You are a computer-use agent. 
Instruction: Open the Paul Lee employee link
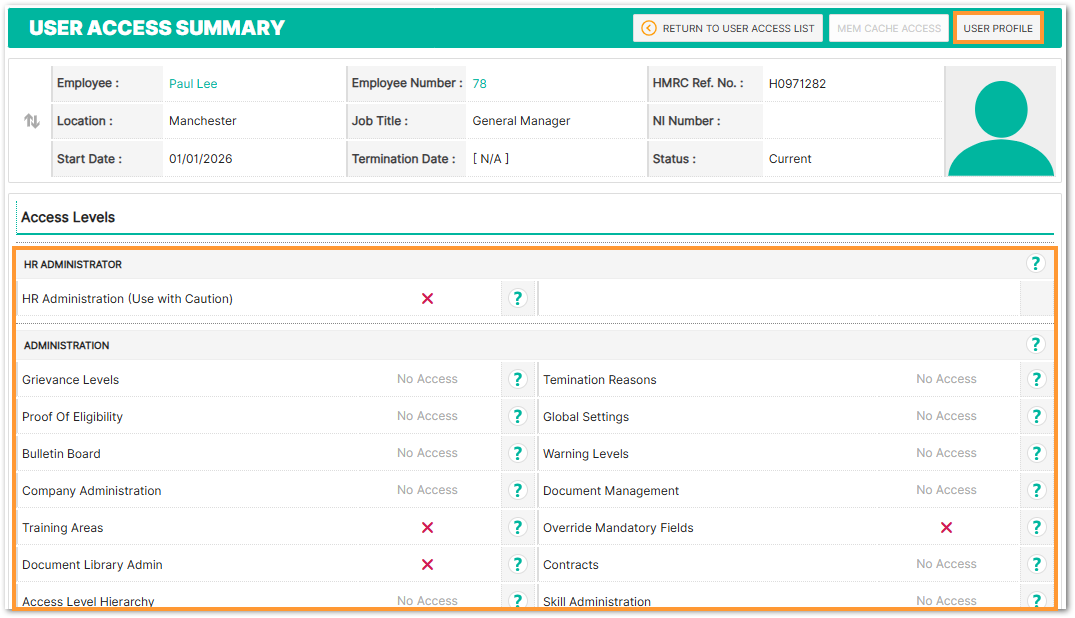click(193, 84)
